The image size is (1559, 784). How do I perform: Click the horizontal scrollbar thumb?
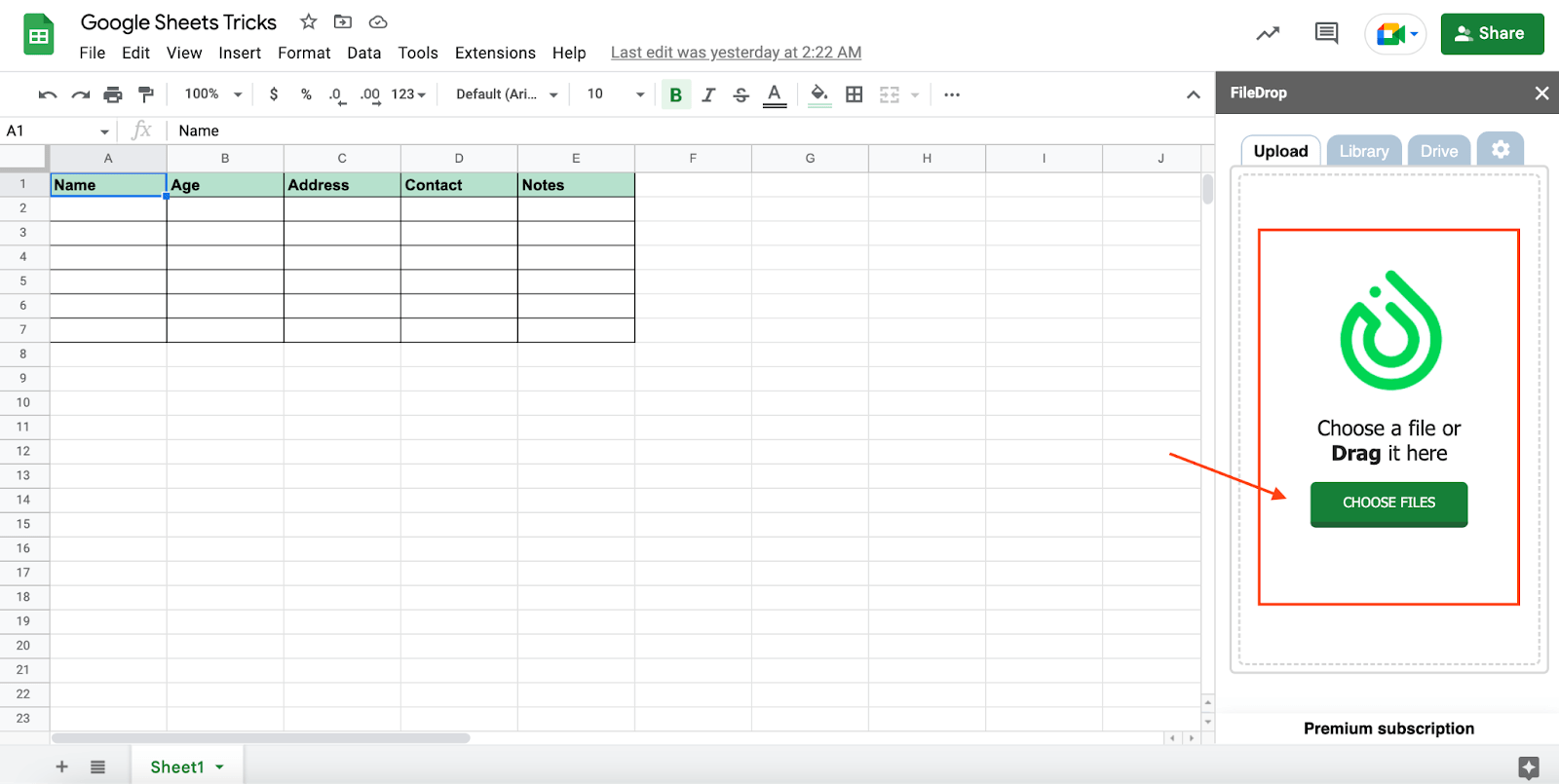click(261, 738)
